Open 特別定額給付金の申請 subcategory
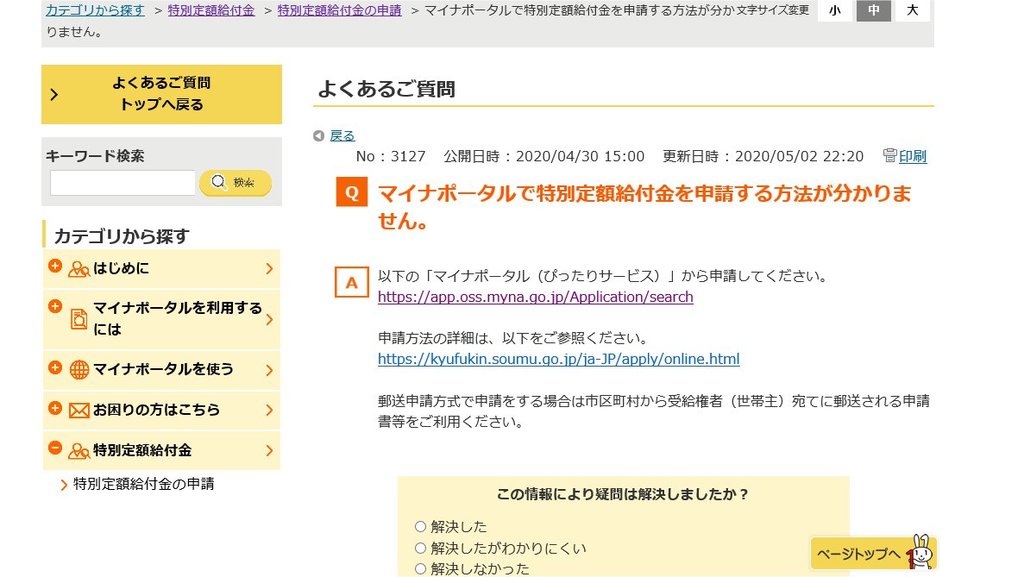1024x577 pixels. pyautogui.click(x=144, y=484)
